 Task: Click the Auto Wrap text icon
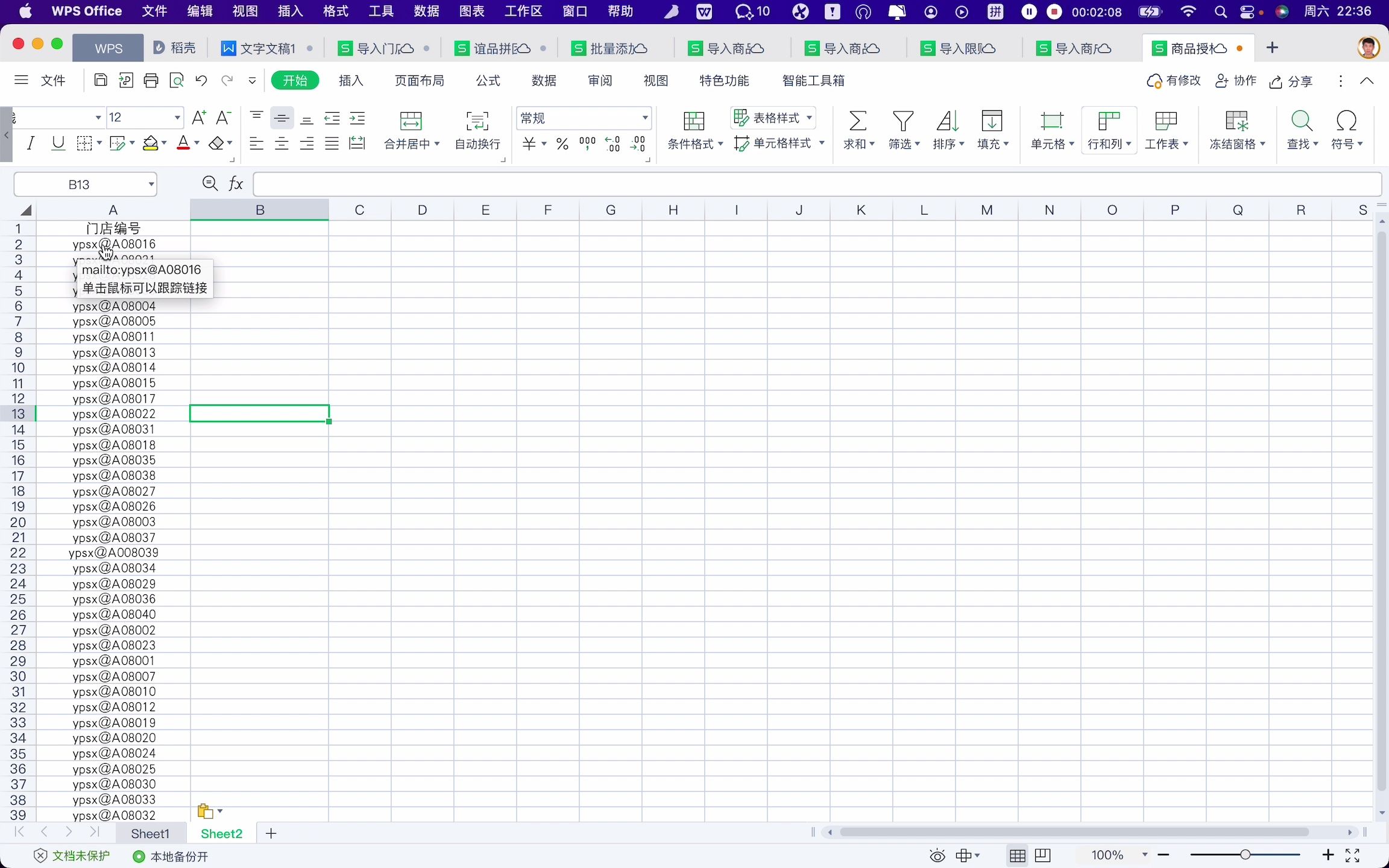pyautogui.click(x=477, y=121)
